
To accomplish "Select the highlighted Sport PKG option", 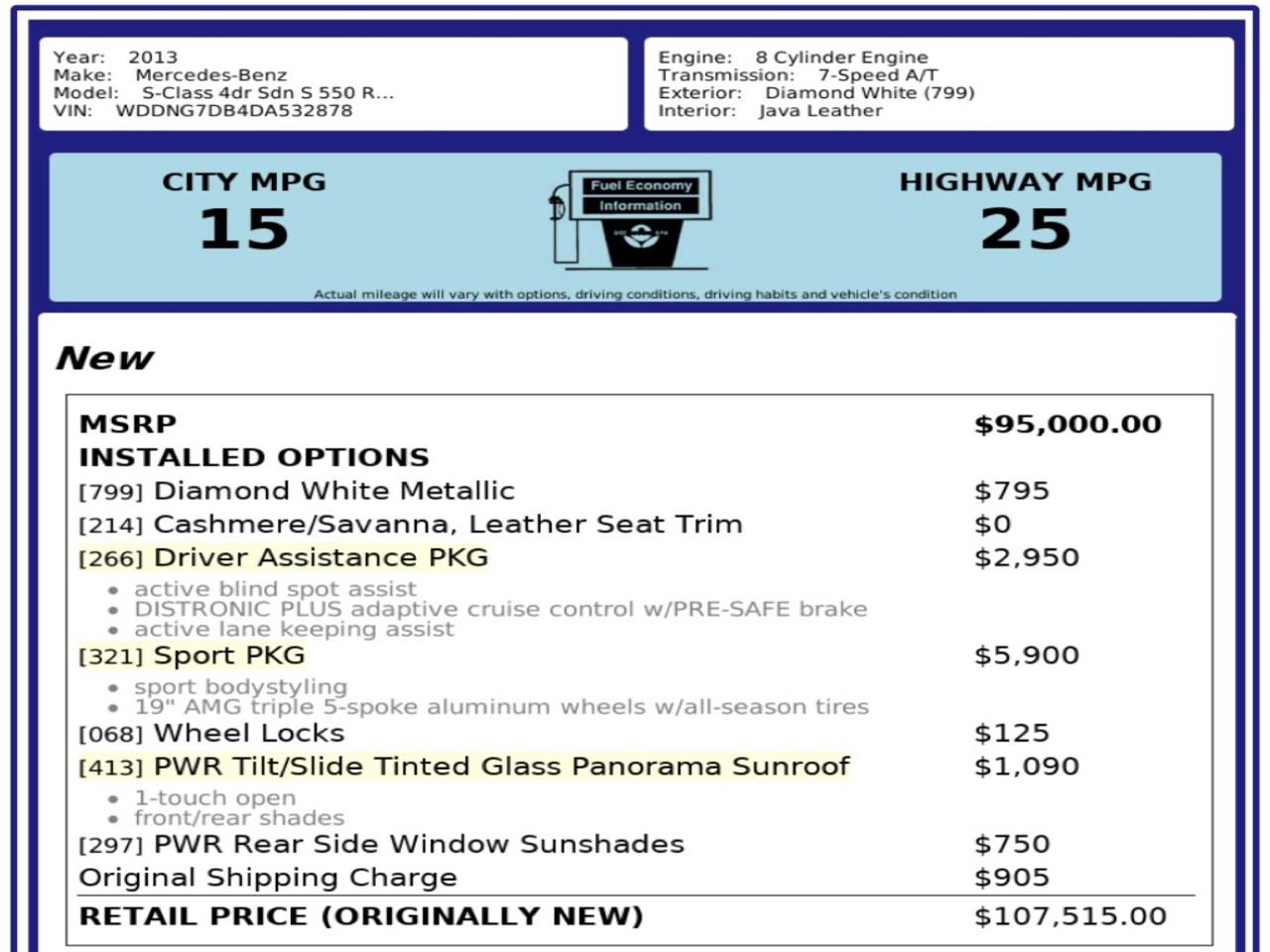I will [x=228, y=655].
